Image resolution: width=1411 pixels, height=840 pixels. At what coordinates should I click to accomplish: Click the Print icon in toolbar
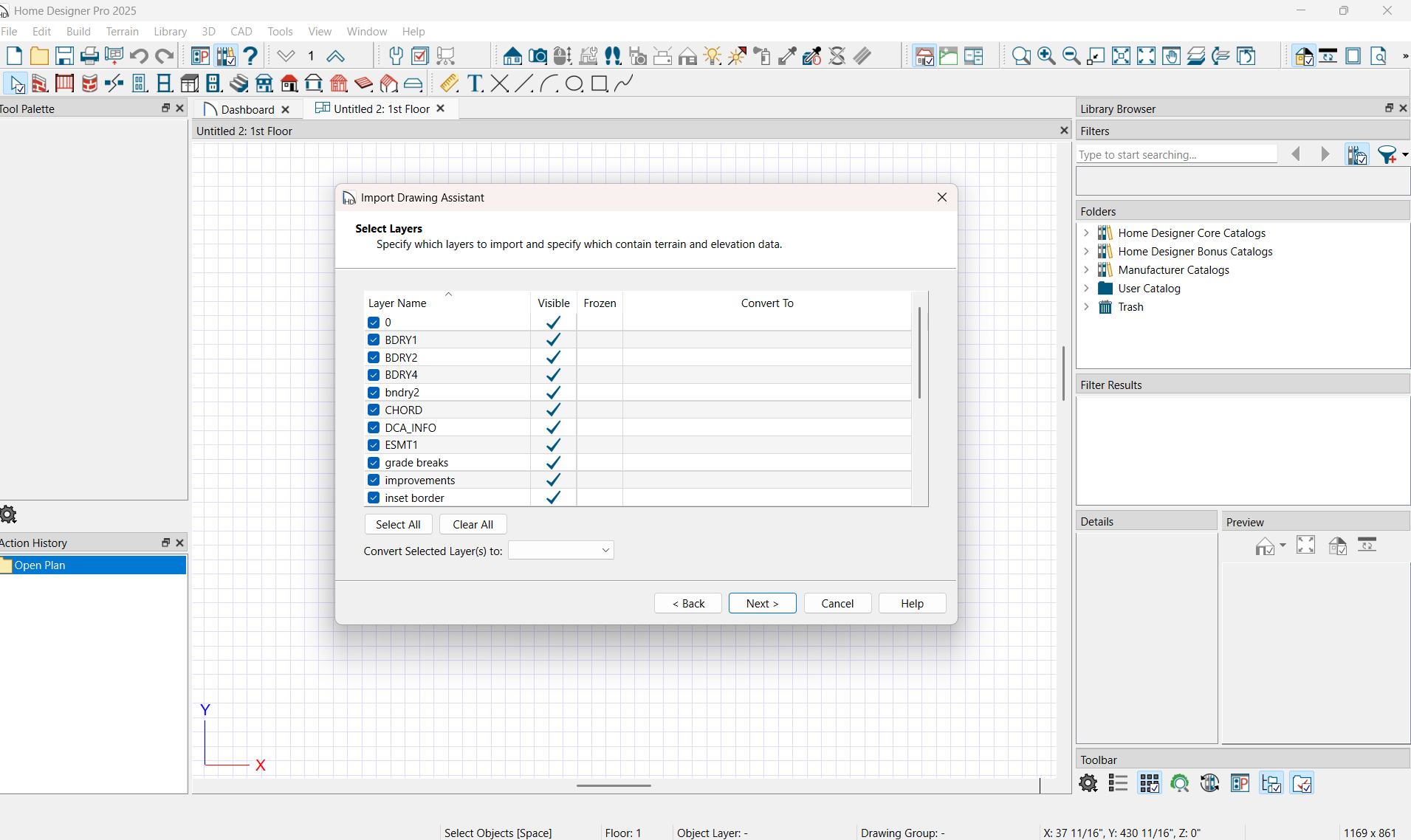click(89, 56)
